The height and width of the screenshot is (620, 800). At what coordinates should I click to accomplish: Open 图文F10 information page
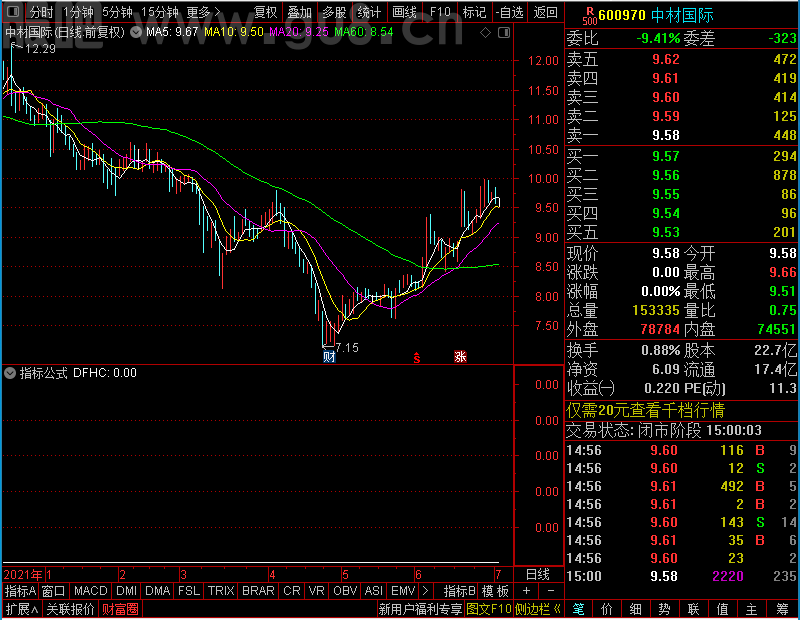tap(489, 609)
